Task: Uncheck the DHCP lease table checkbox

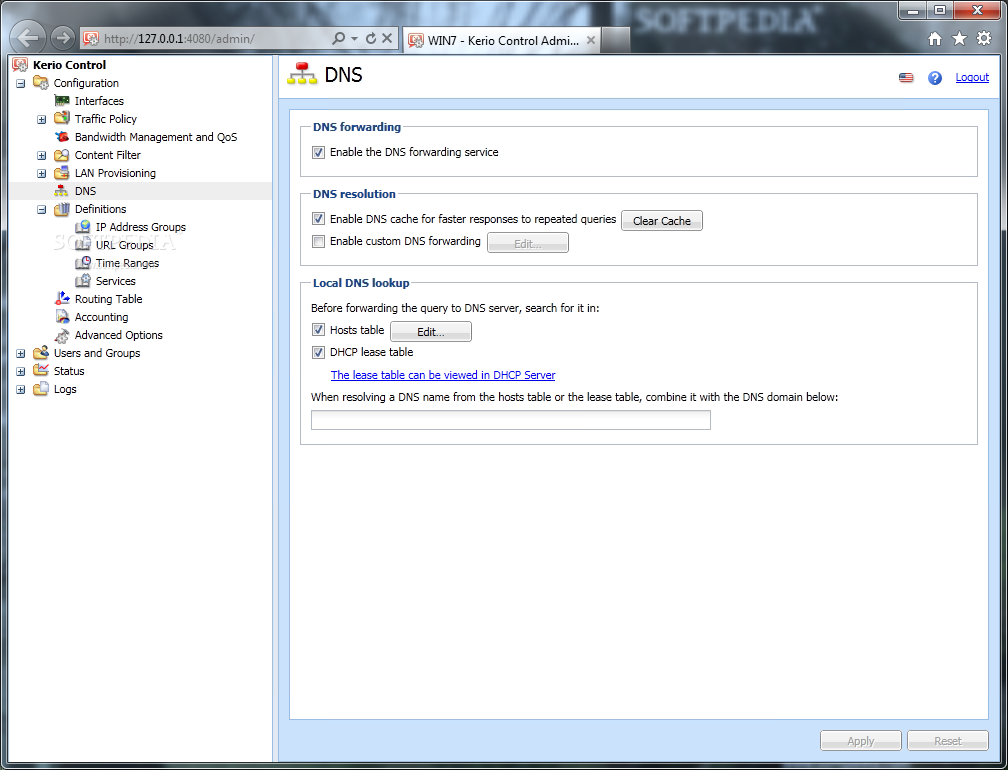Action: coord(318,352)
